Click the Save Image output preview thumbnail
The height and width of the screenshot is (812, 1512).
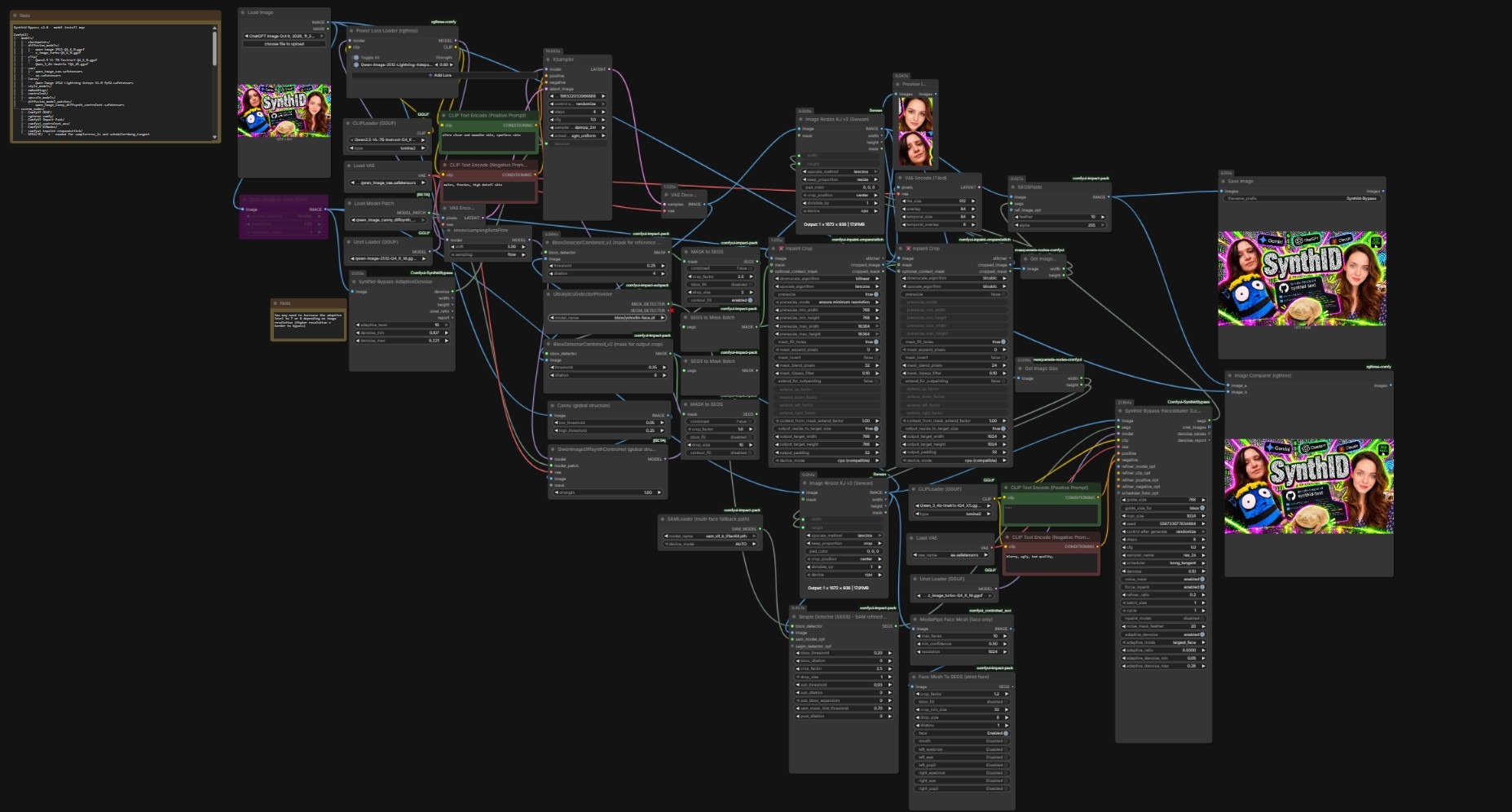click(x=1302, y=279)
